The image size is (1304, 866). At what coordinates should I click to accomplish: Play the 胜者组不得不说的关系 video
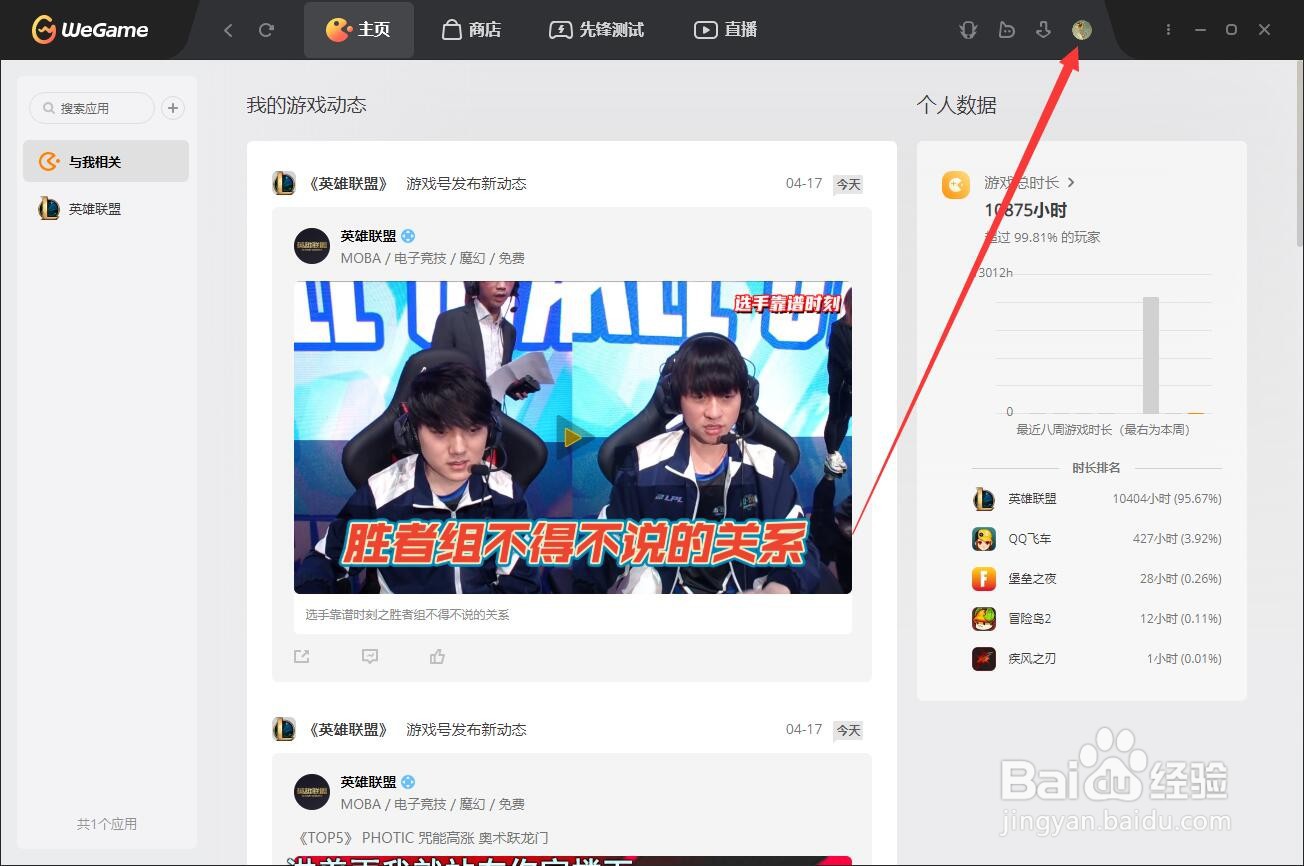572,437
